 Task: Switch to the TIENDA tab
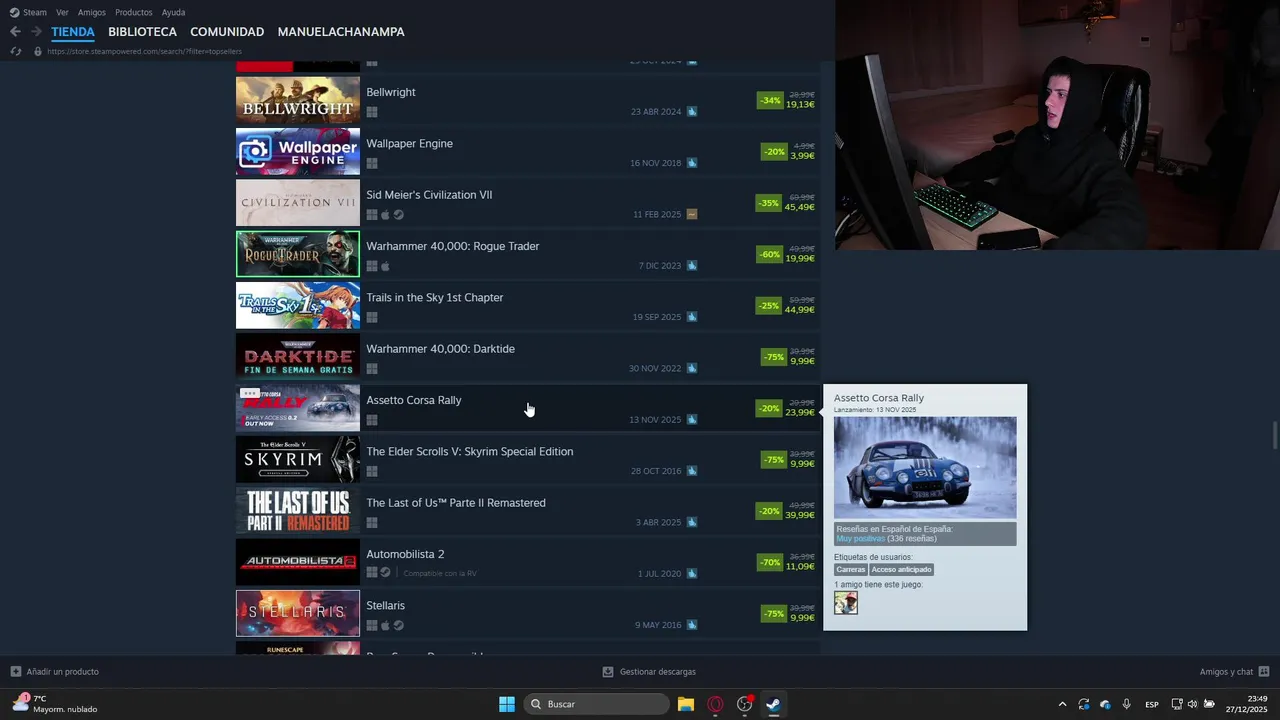pos(73,32)
